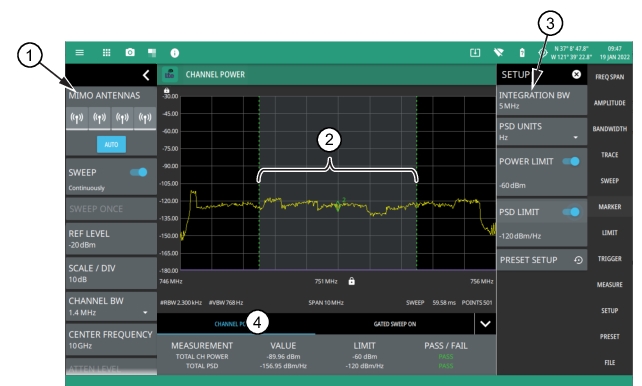
Task: Click the lock icon beside 751 MHz
Action: 351,281
